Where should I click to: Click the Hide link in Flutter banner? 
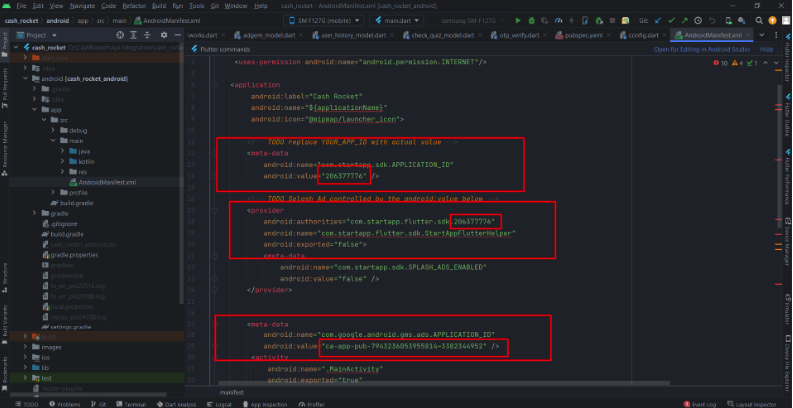point(767,48)
